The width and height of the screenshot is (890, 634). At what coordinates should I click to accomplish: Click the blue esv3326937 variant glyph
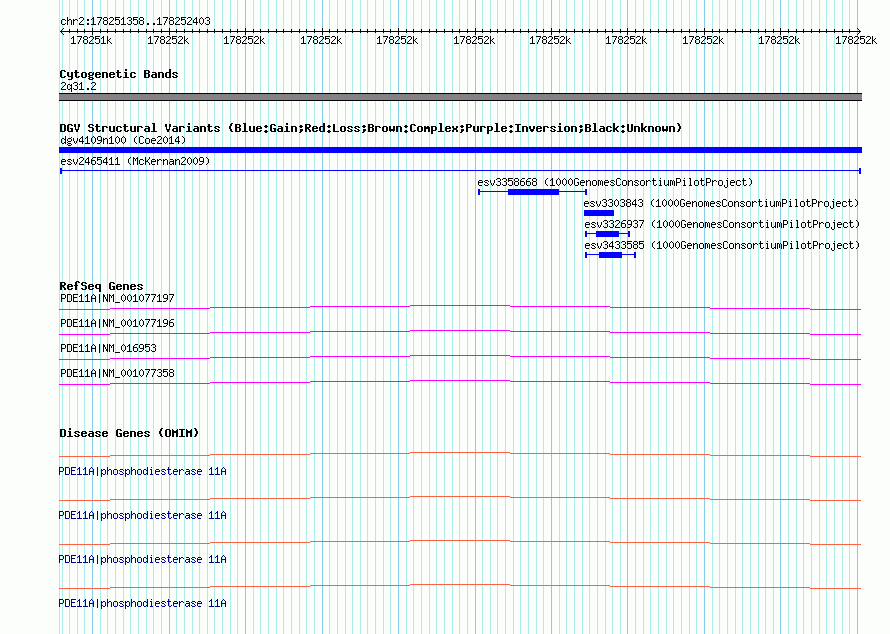607,234
